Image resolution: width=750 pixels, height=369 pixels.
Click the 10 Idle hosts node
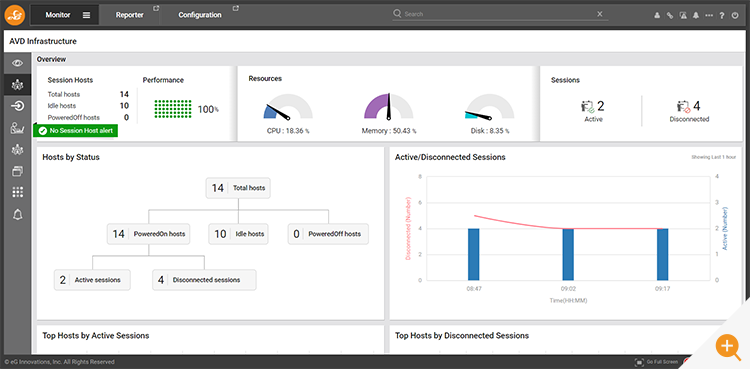(239, 234)
